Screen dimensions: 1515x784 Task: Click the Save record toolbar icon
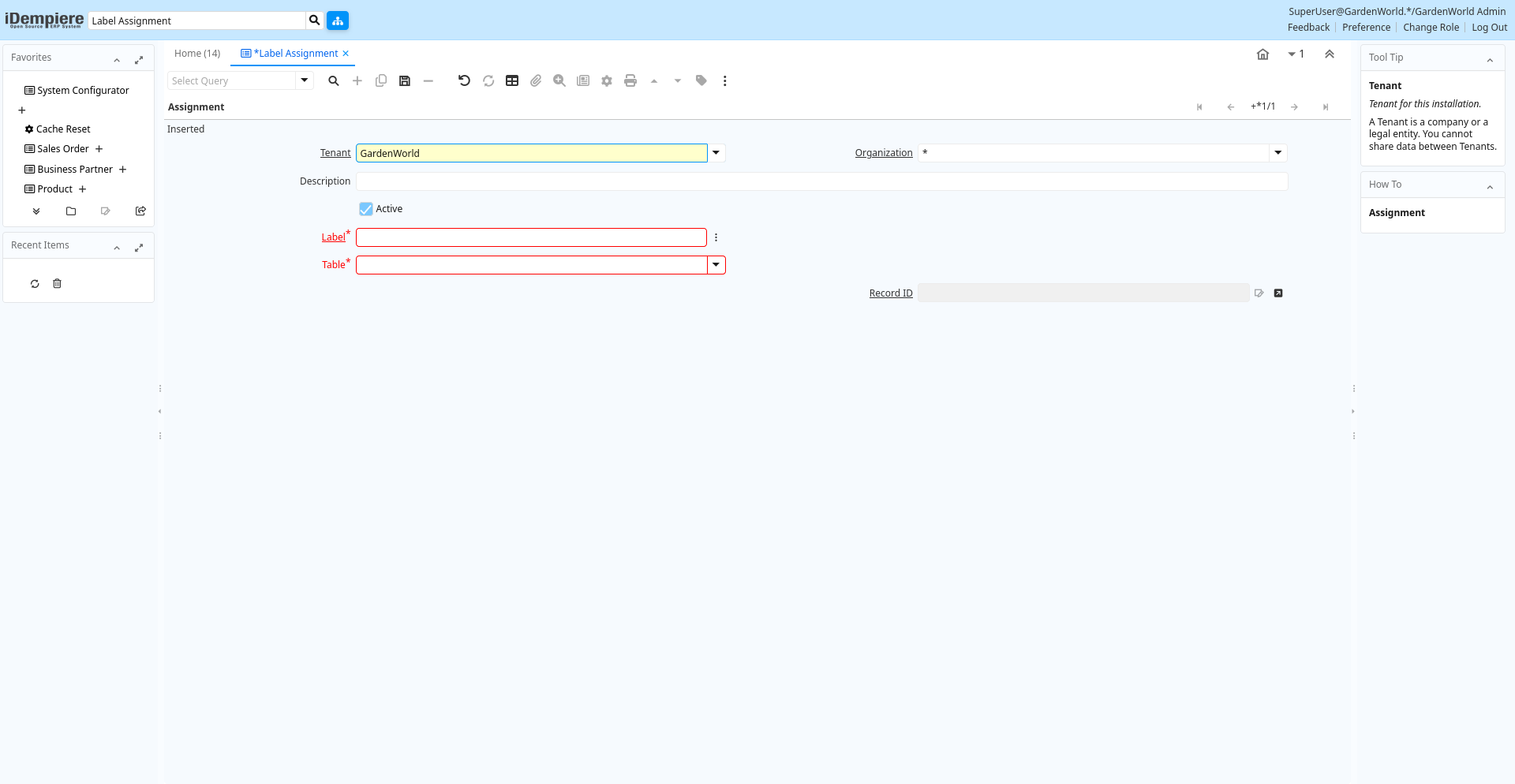tap(405, 80)
